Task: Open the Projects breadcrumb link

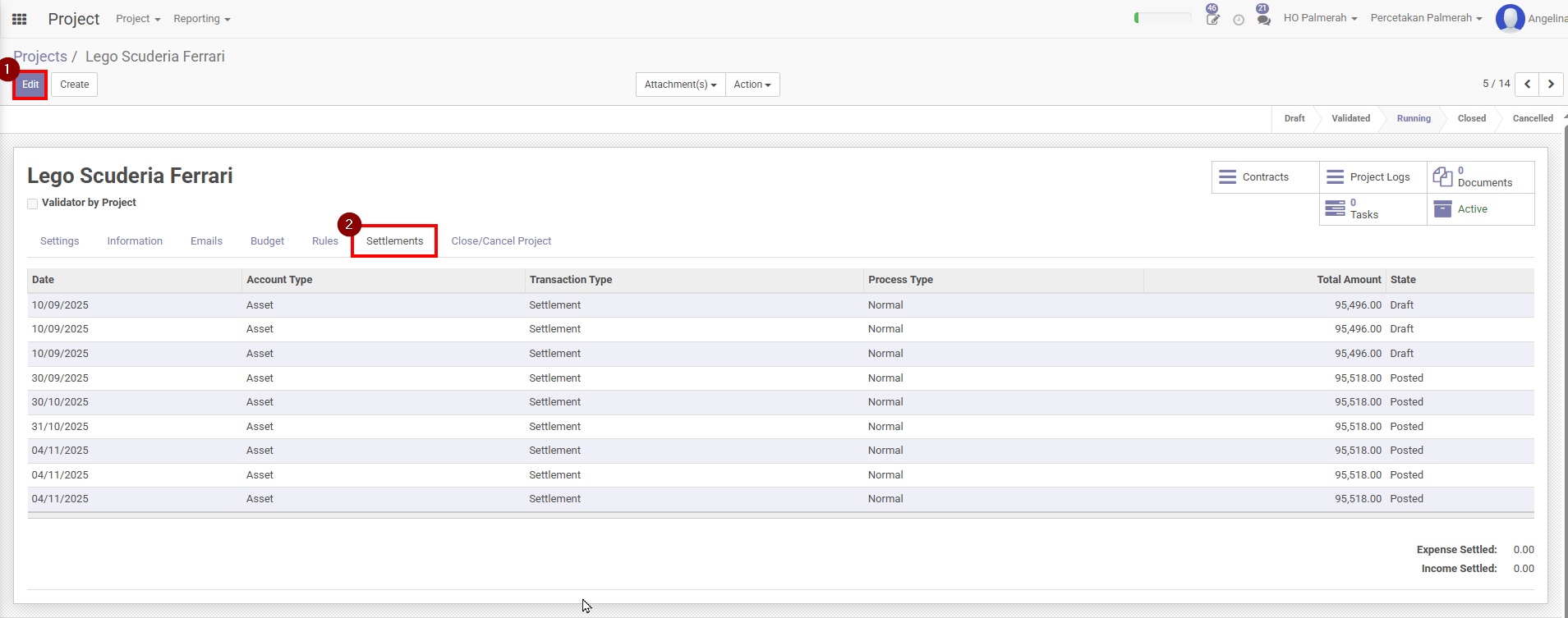Action: 40,57
